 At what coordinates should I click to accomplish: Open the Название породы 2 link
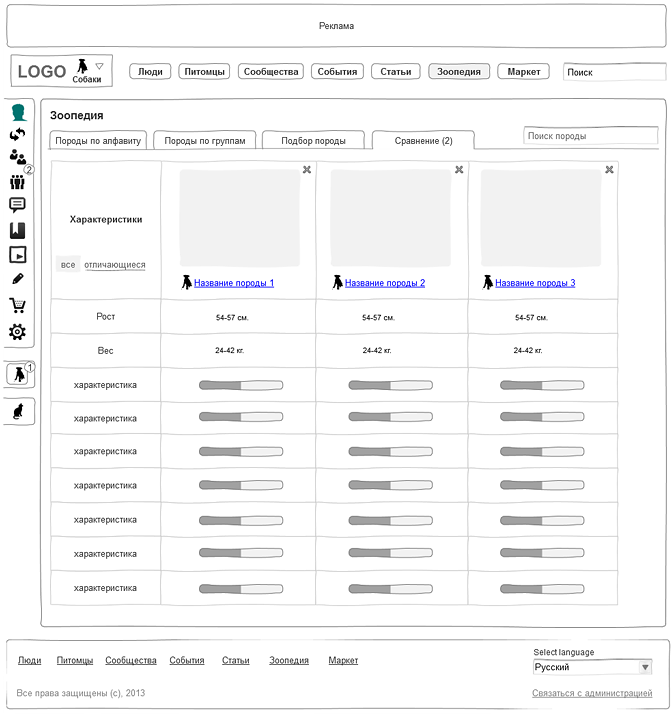point(385,283)
